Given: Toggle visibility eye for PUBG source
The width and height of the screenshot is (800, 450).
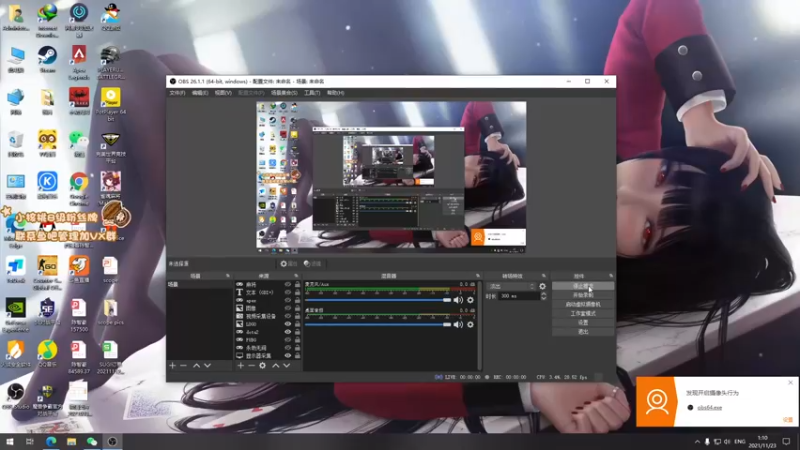Looking at the screenshot, I should [288, 340].
